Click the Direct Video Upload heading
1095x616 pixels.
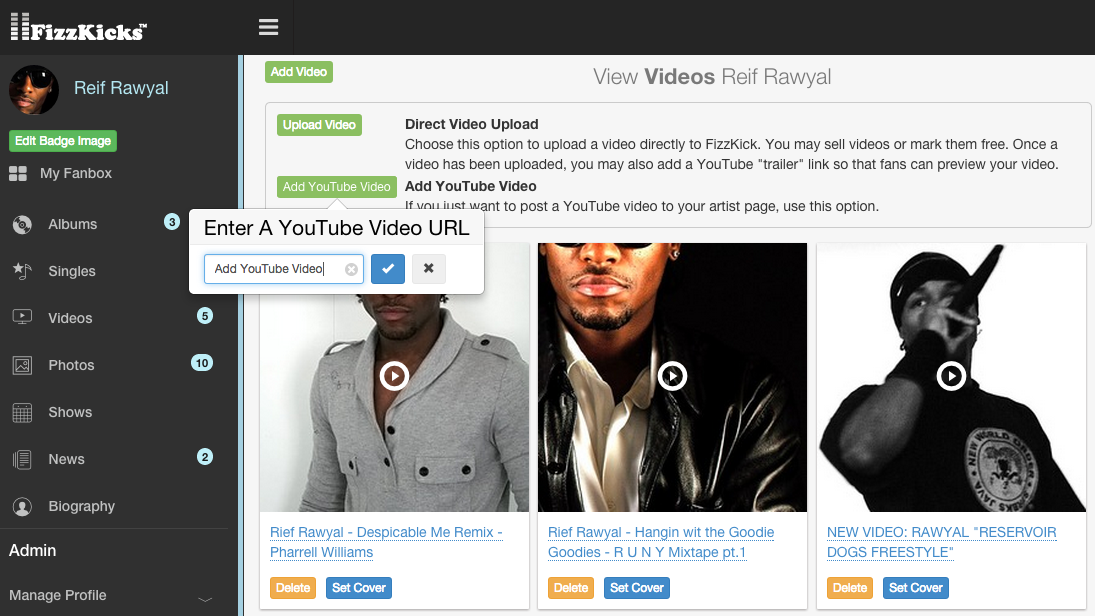[x=471, y=124]
